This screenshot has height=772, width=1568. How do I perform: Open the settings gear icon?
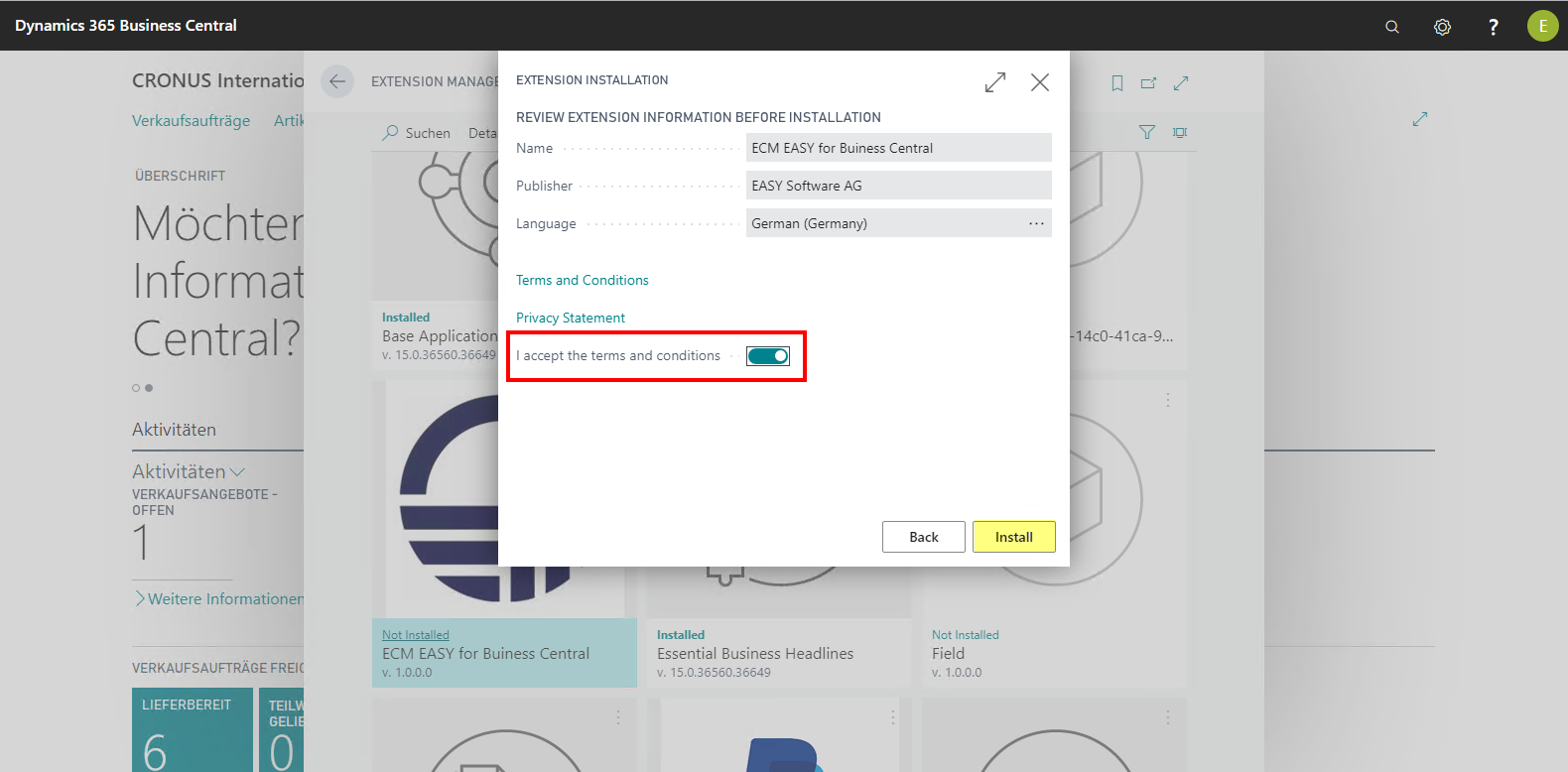pyautogui.click(x=1442, y=27)
